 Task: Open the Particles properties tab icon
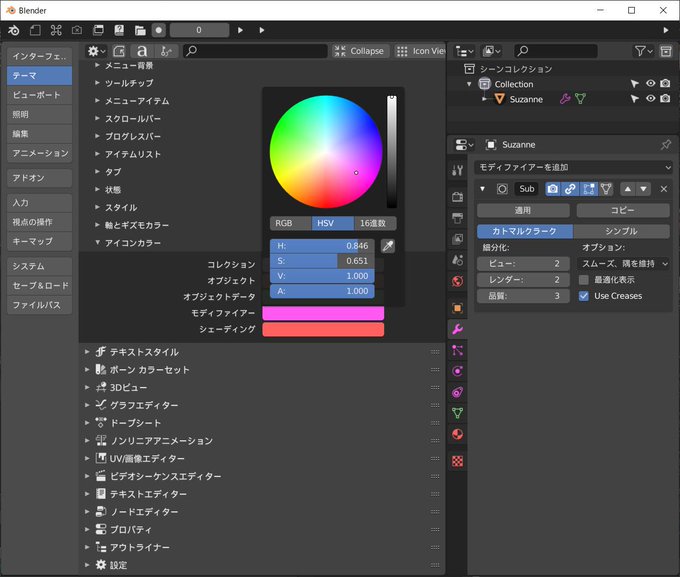point(457,350)
